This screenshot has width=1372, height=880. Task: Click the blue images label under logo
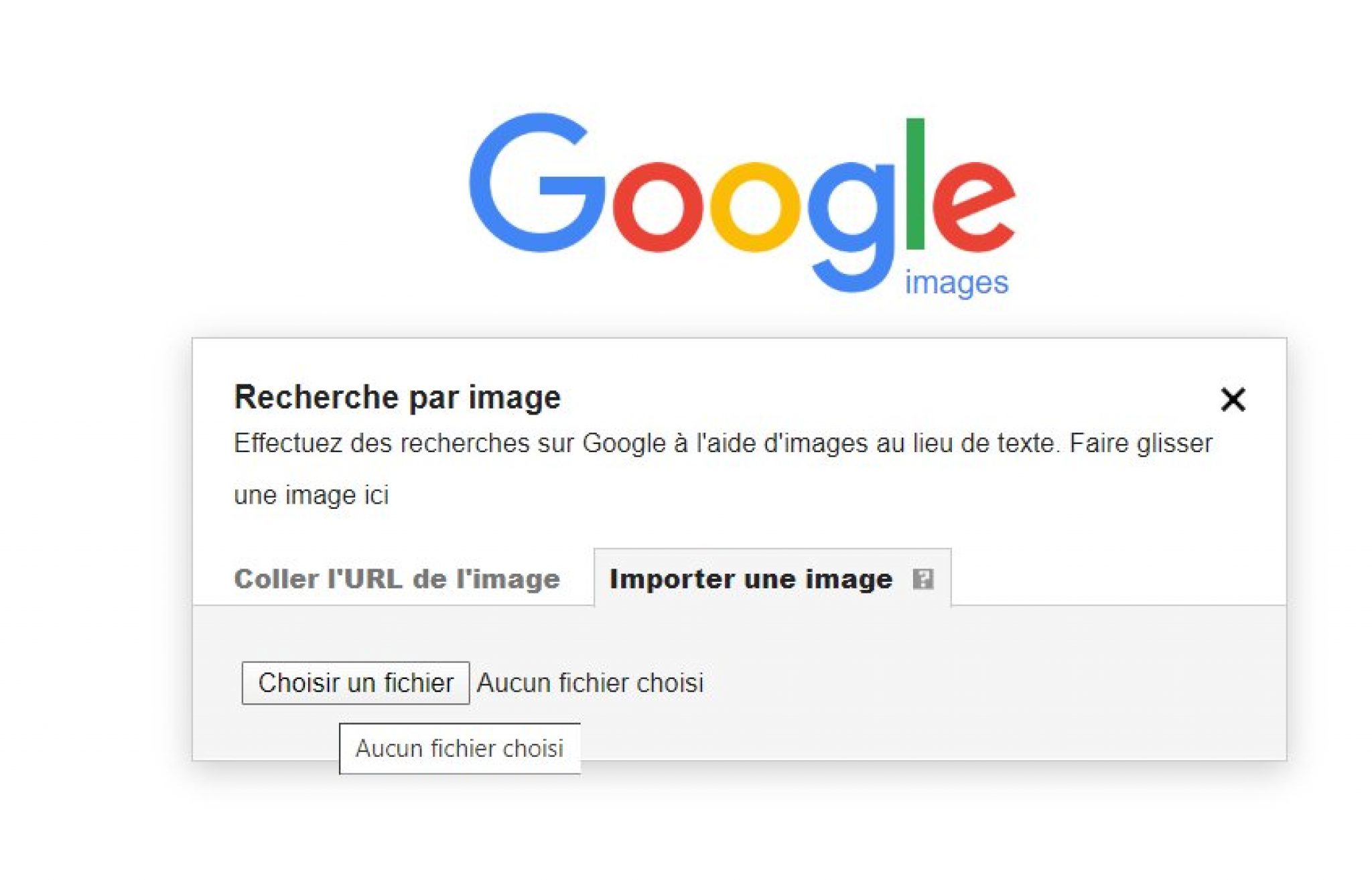pos(956,283)
